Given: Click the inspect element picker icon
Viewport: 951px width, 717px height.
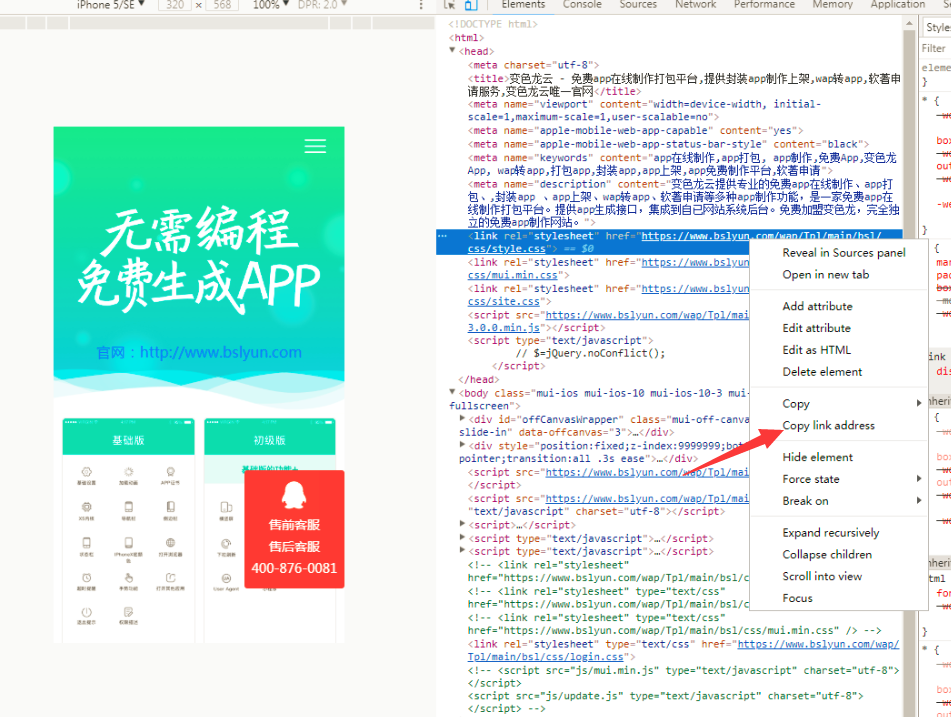Looking at the screenshot, I should coord(449,5).
